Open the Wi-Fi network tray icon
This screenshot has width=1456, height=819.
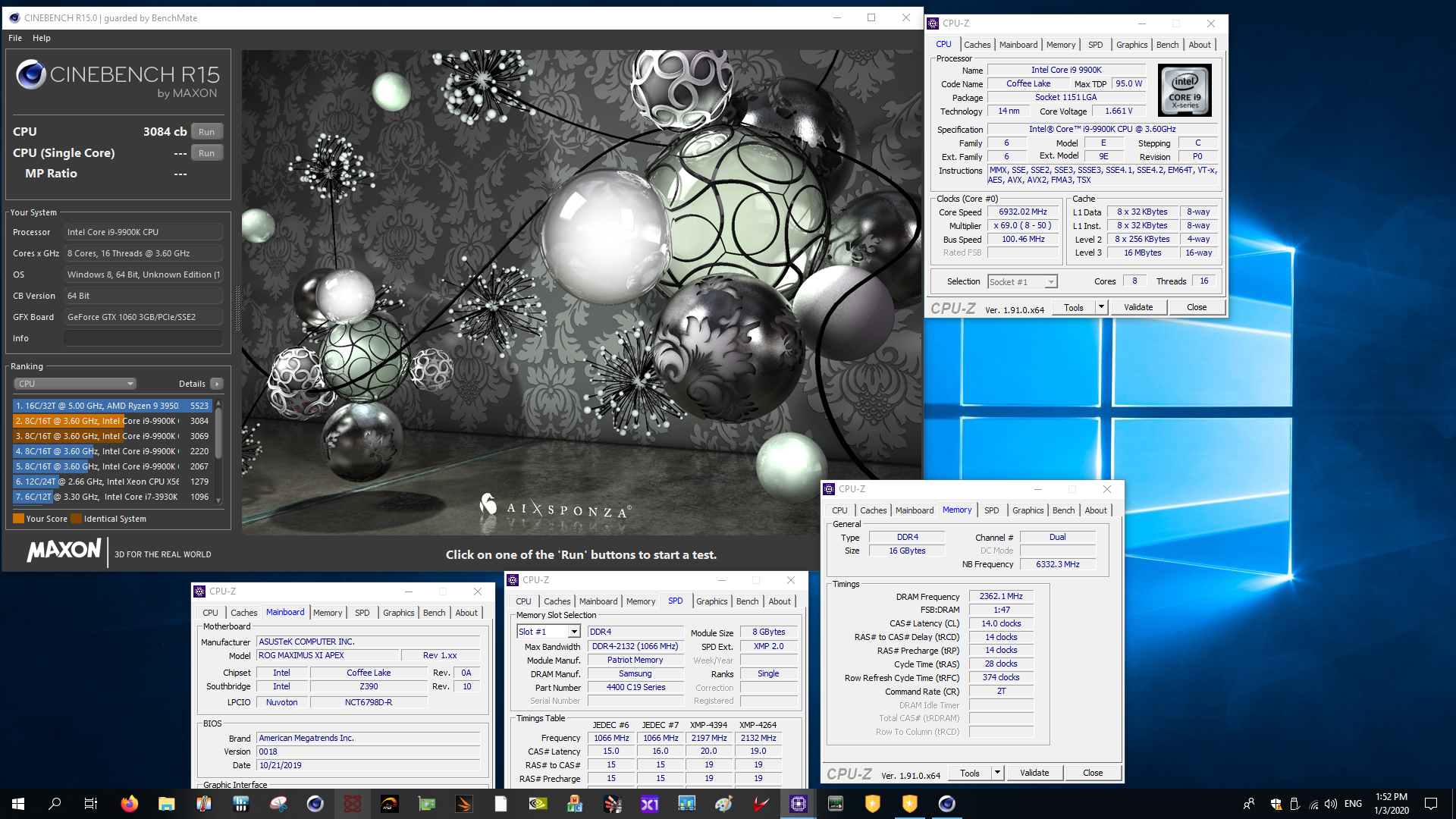pyautogui.click(x=1313, y=804)
